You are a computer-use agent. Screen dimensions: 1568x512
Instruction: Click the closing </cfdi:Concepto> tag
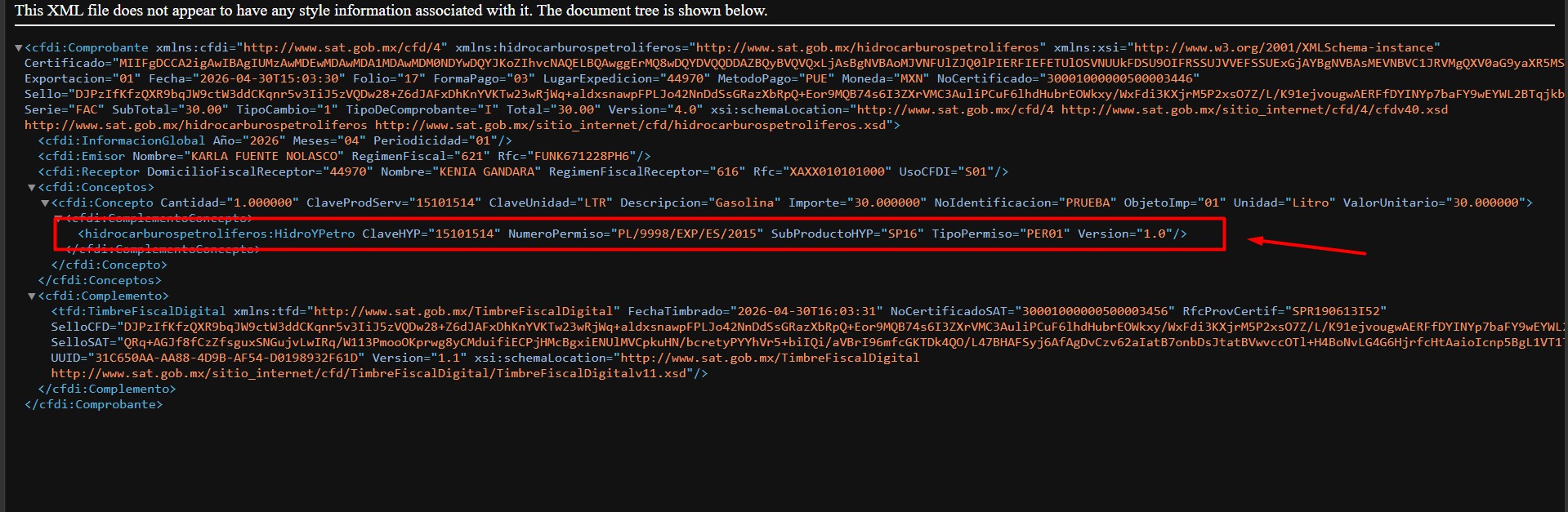click(x=109, y=265)
